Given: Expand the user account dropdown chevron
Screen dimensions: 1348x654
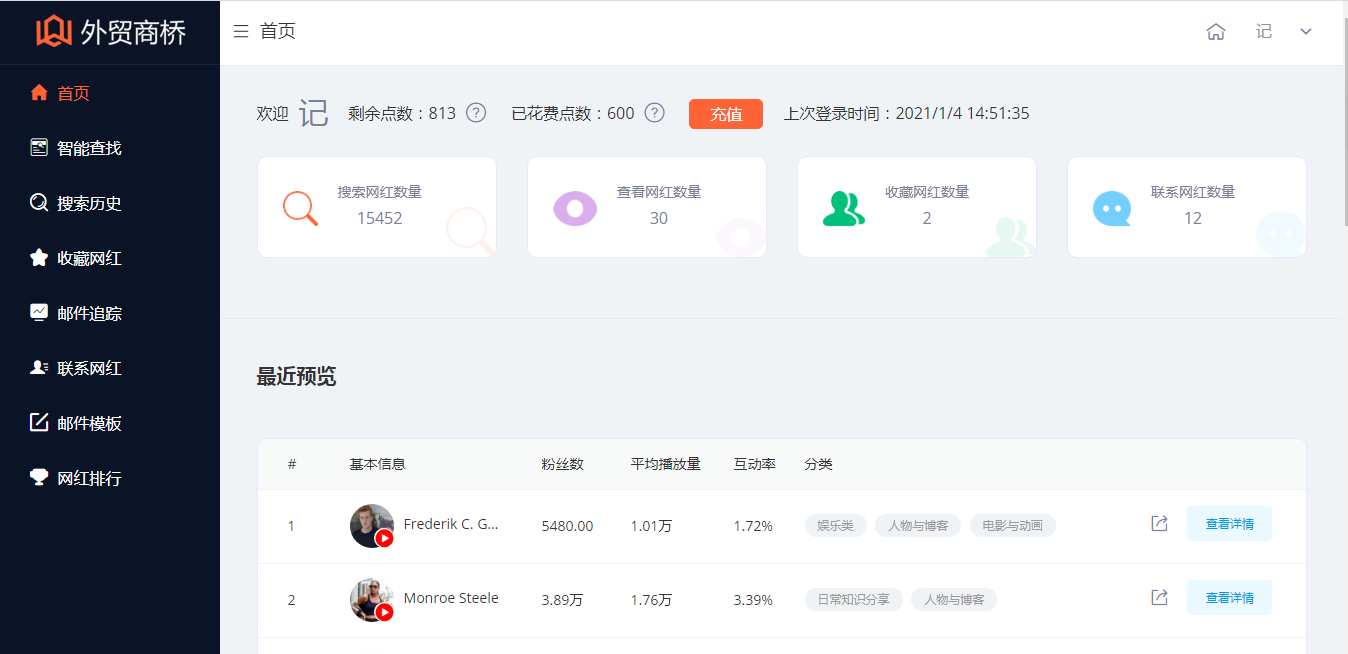Looking at the screenshot, I should point(1305,32).
